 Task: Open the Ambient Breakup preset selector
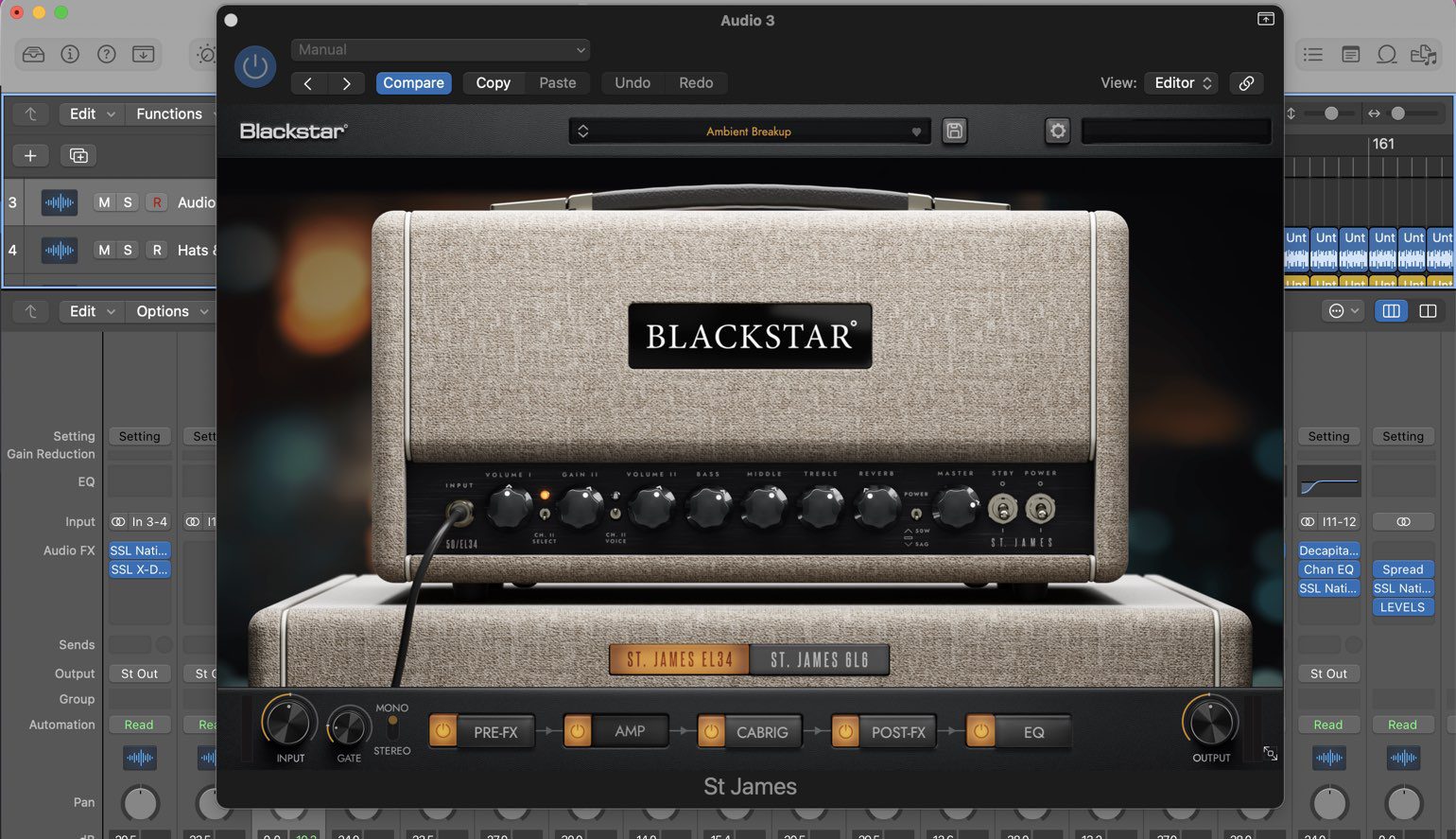750,131
